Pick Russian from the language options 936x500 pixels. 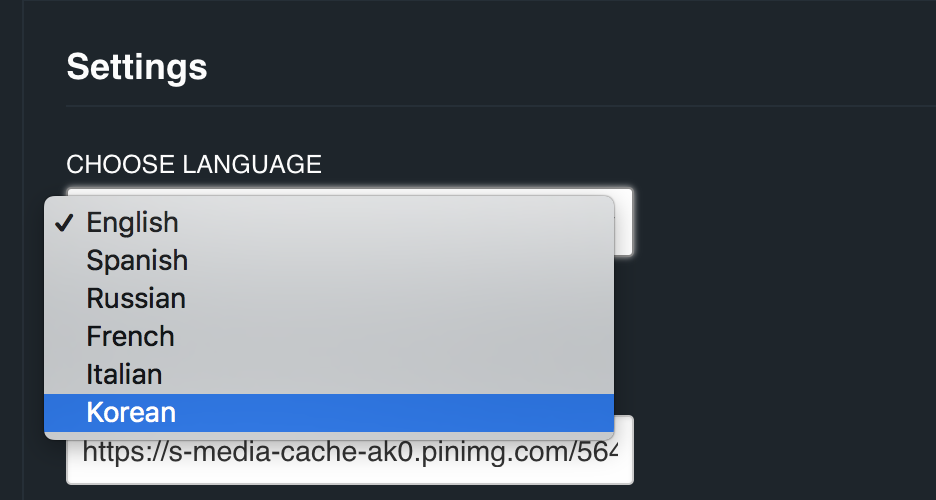tap(136, 298)
